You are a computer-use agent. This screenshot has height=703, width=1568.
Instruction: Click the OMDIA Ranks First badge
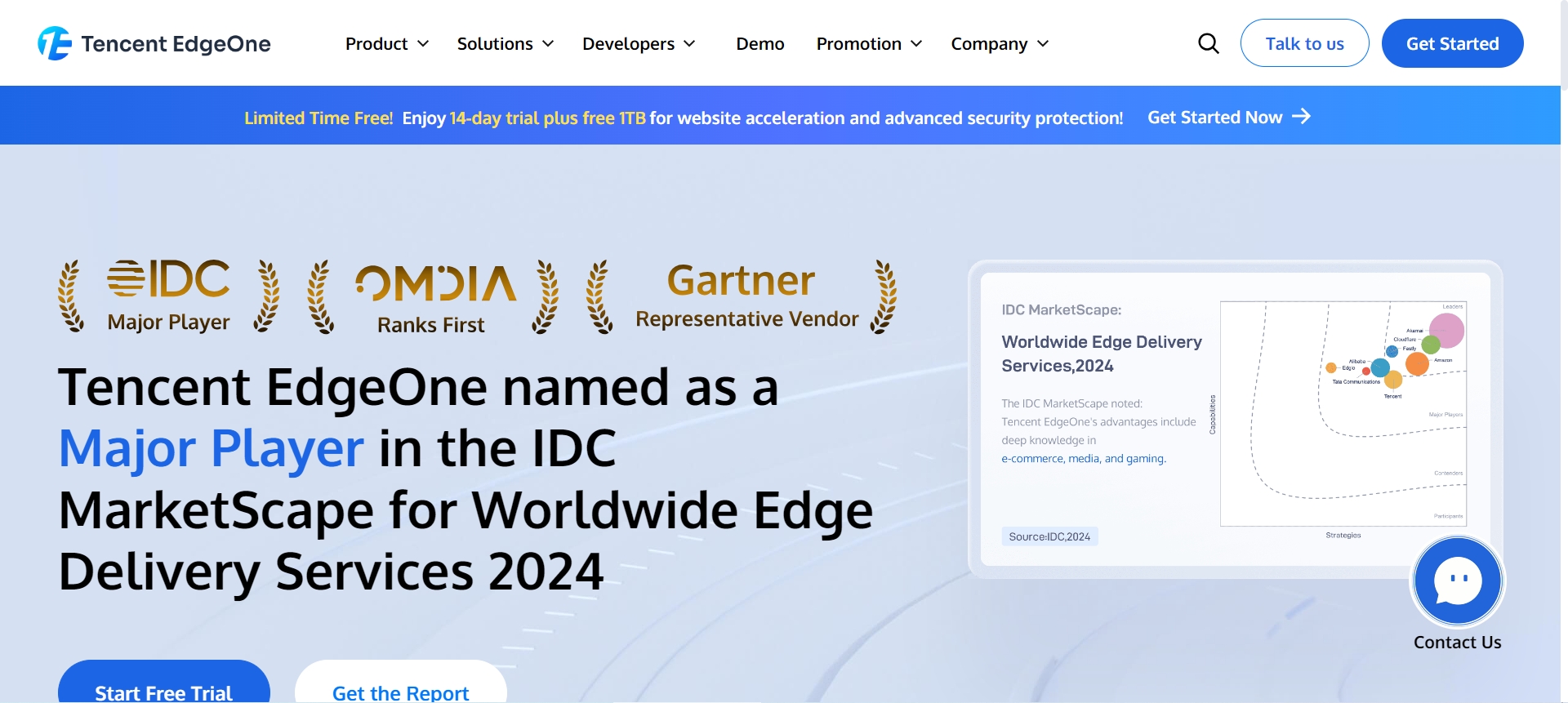point(433,297)
